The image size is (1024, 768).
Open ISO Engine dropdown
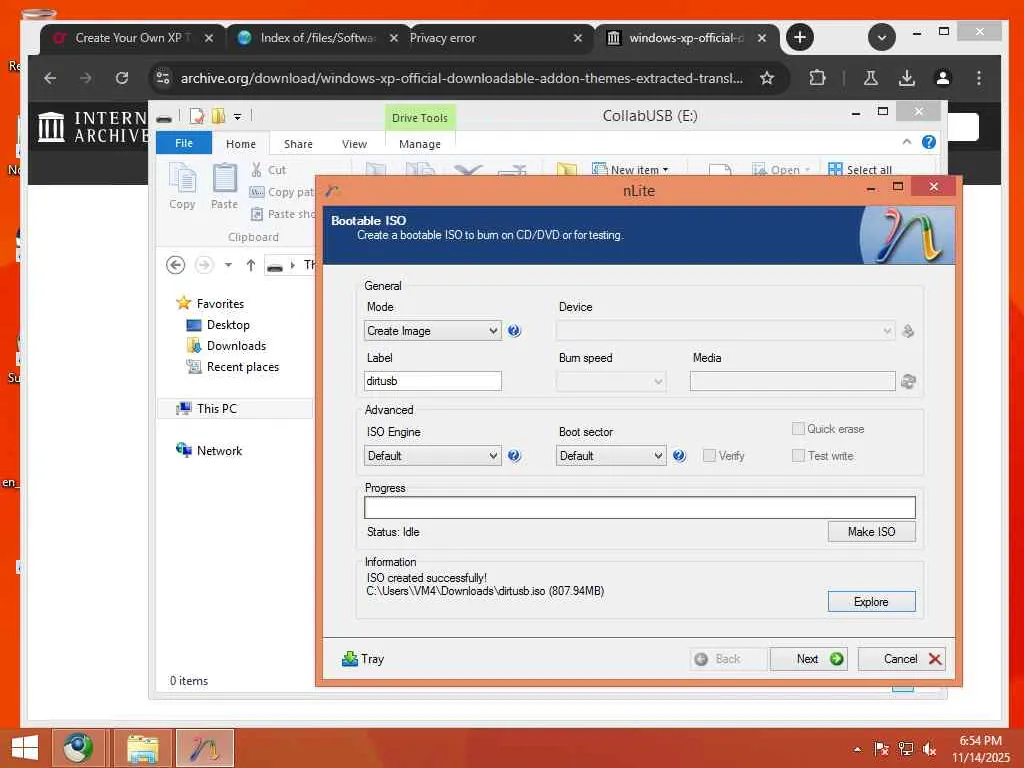click(x=432, y=456)
